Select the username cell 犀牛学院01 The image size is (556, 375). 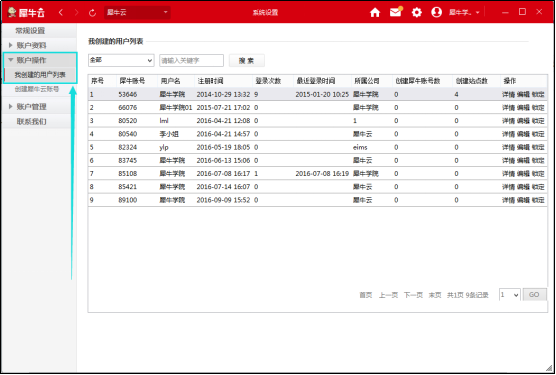pos(176,107)
